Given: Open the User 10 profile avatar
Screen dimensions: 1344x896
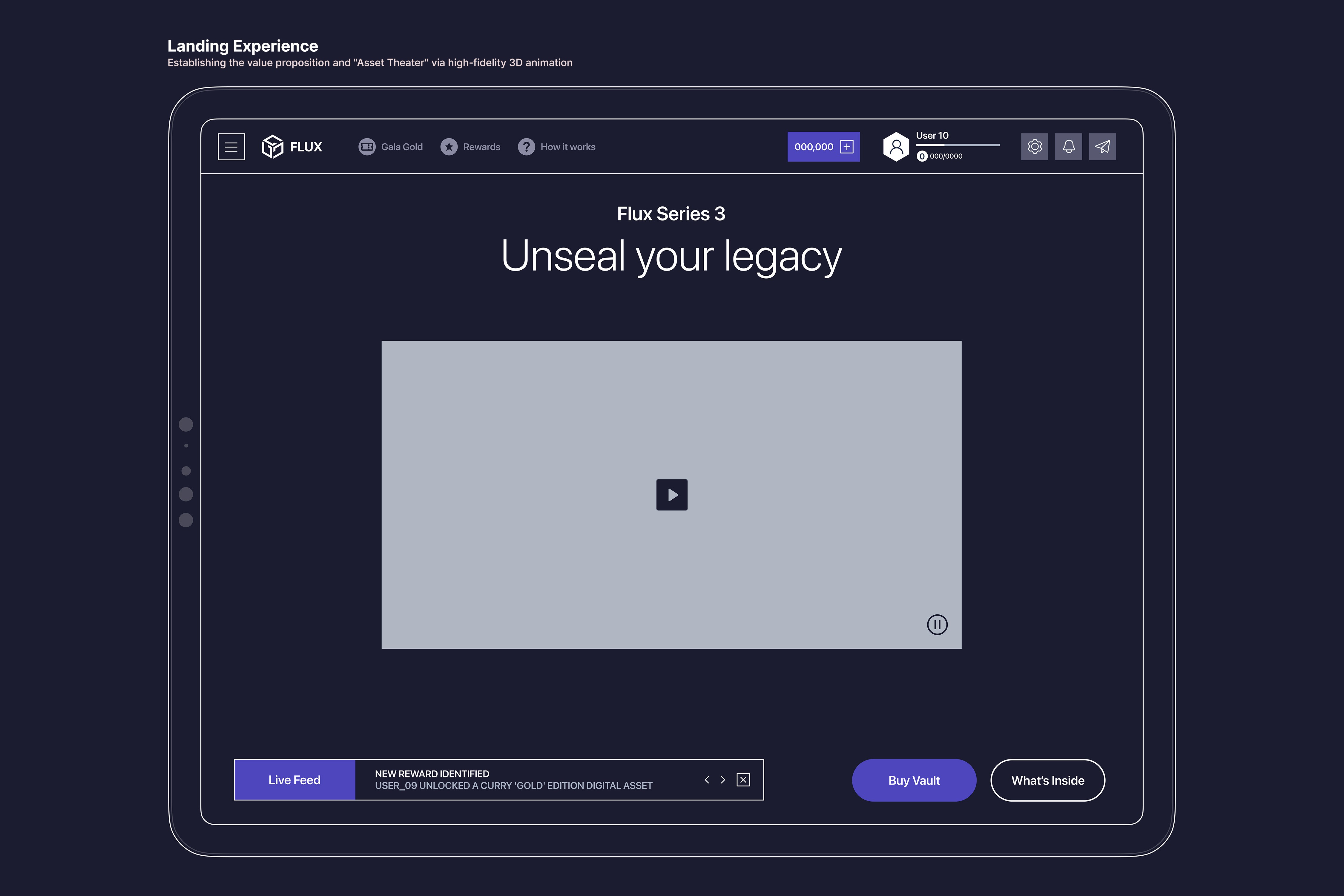Looking at the screenshot, I should pyautogui.click(x=896, y=147).
